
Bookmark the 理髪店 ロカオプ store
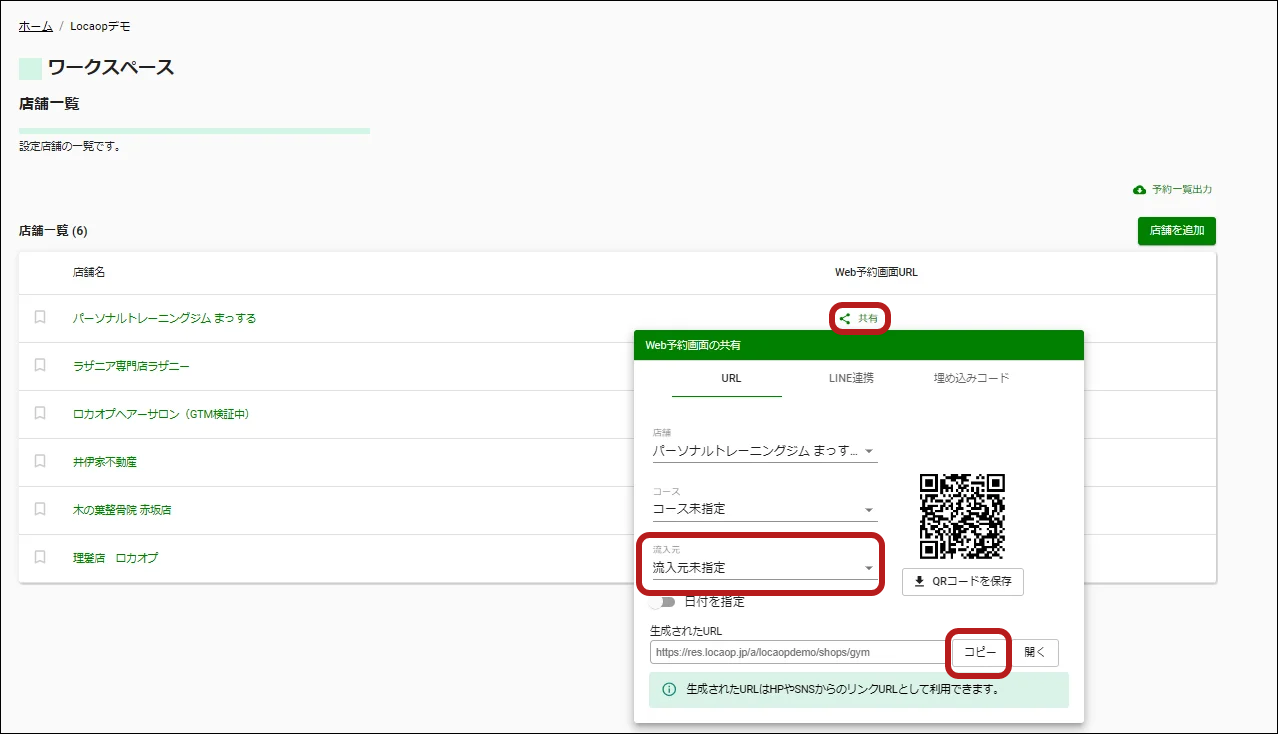(40, 557)
